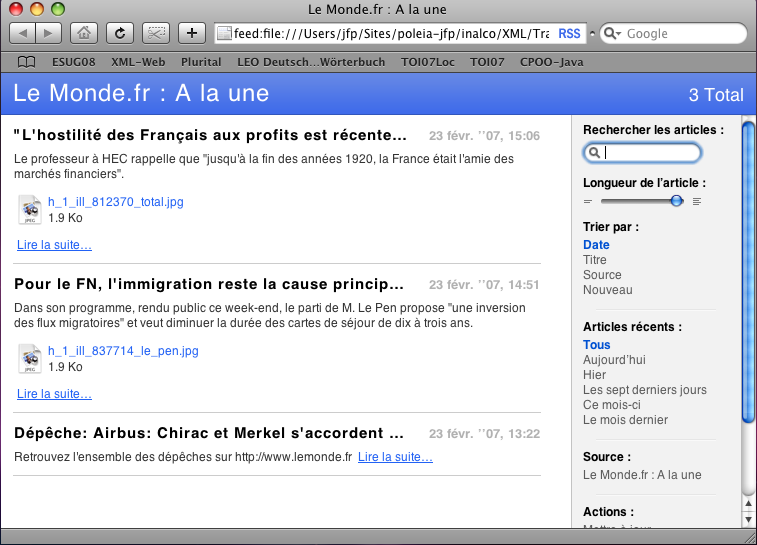757x545 pixels.
Task: Click the Web Clip scissors icon
Action: click(156, 33)
